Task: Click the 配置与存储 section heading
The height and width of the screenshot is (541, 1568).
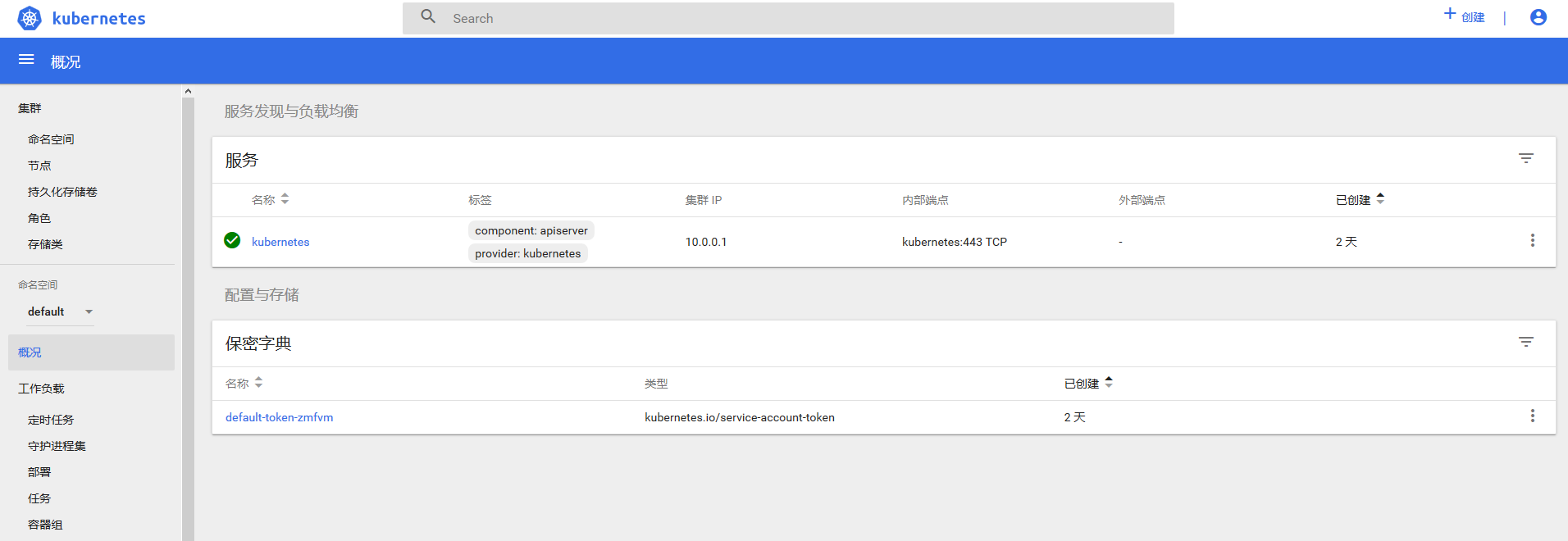Action: click(262, 294)
